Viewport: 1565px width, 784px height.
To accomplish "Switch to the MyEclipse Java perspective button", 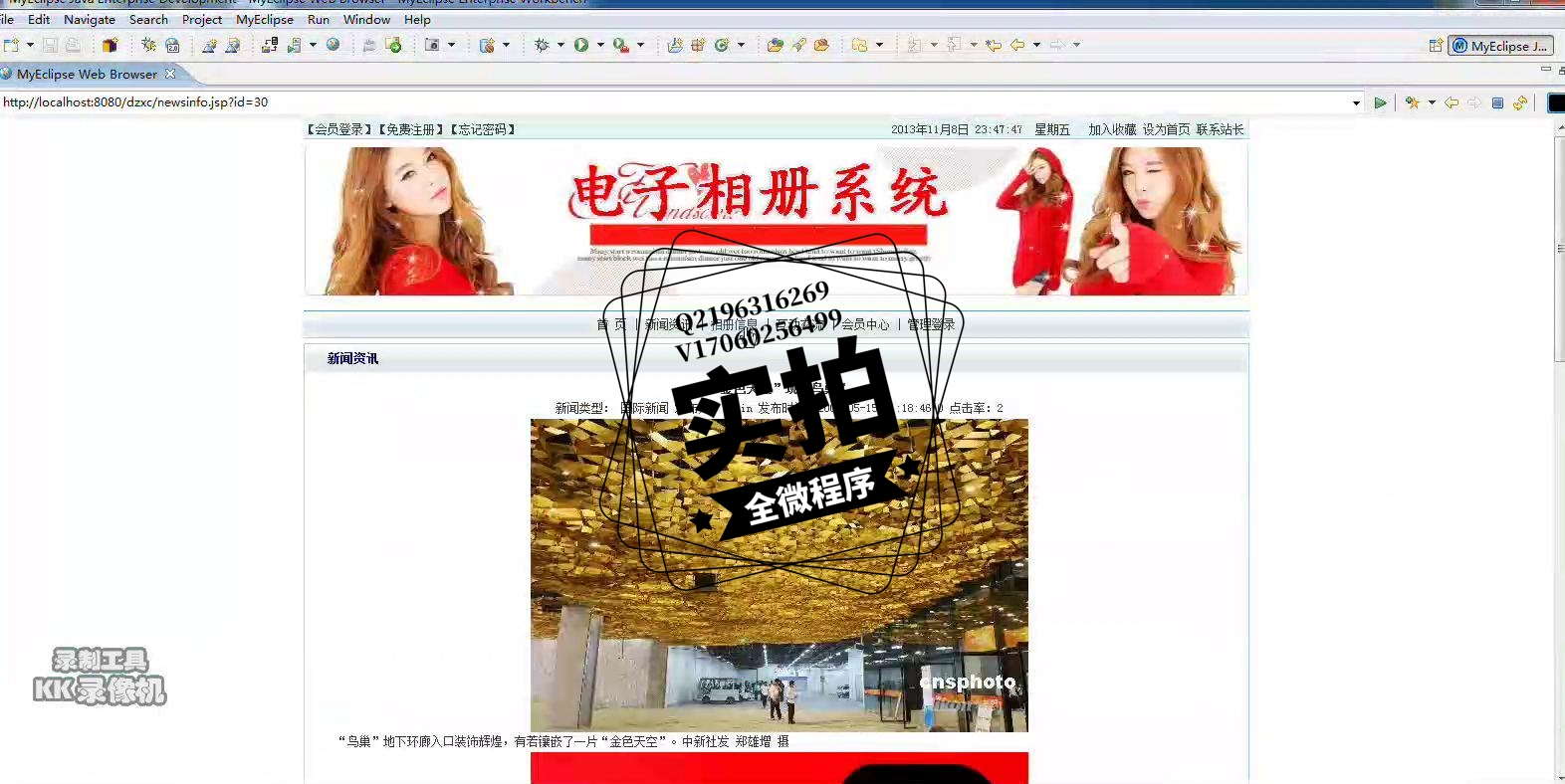I will point(1500,46).
